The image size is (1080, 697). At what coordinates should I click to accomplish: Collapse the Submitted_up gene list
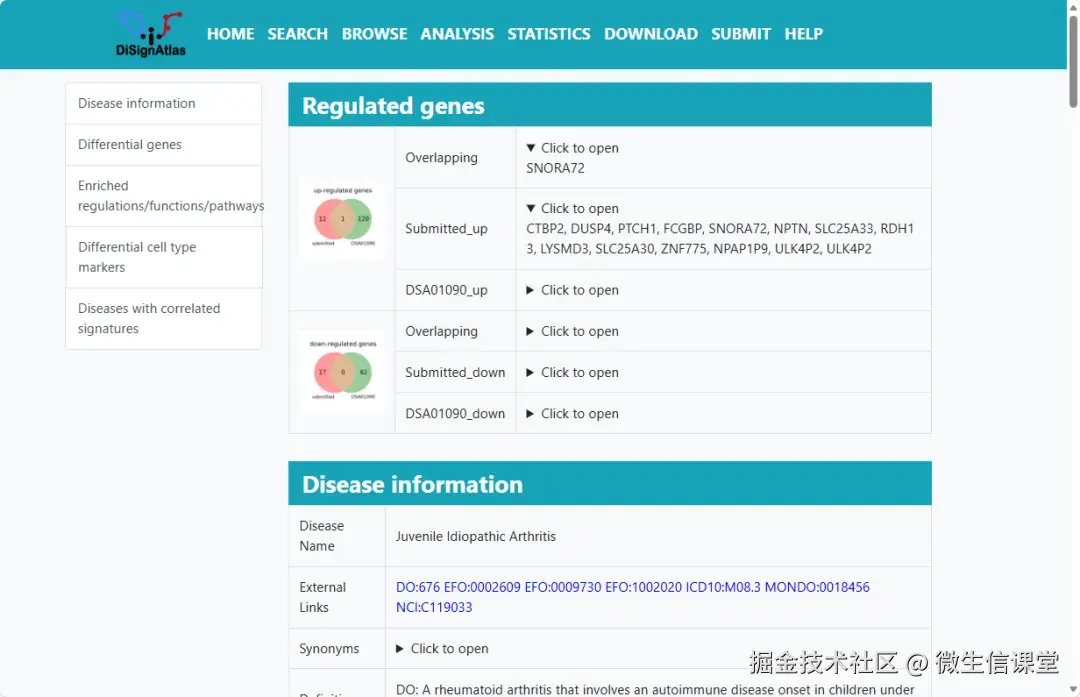[x=572, y=209]
